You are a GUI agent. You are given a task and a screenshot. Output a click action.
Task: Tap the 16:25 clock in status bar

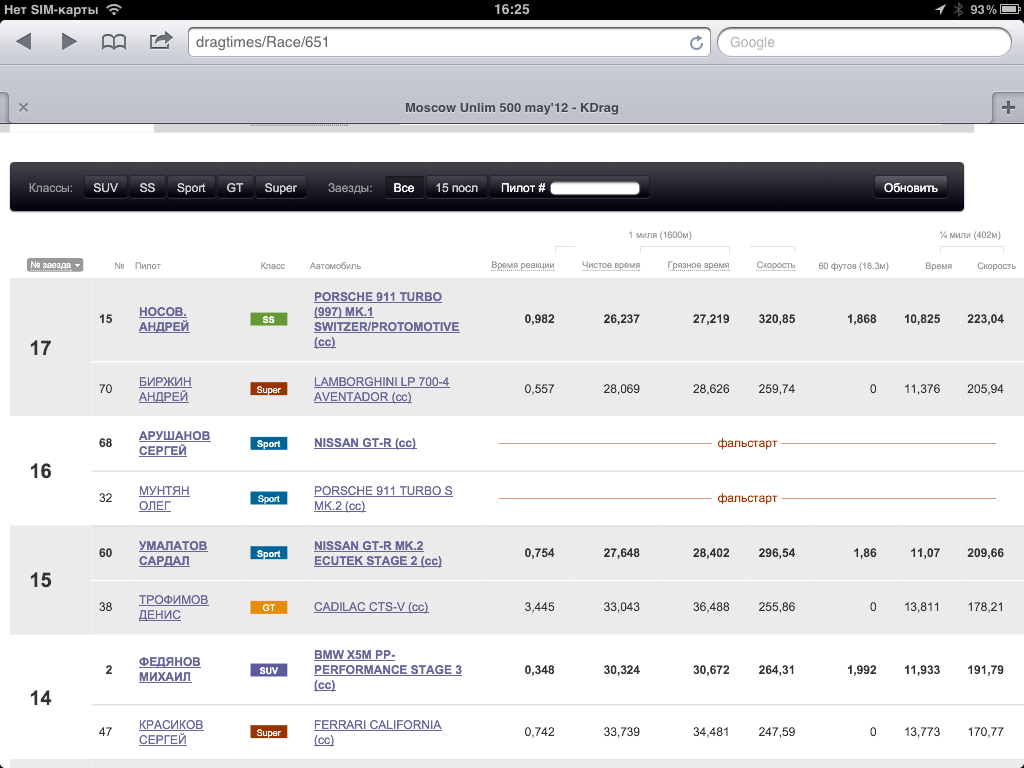(x=511, y=9)
